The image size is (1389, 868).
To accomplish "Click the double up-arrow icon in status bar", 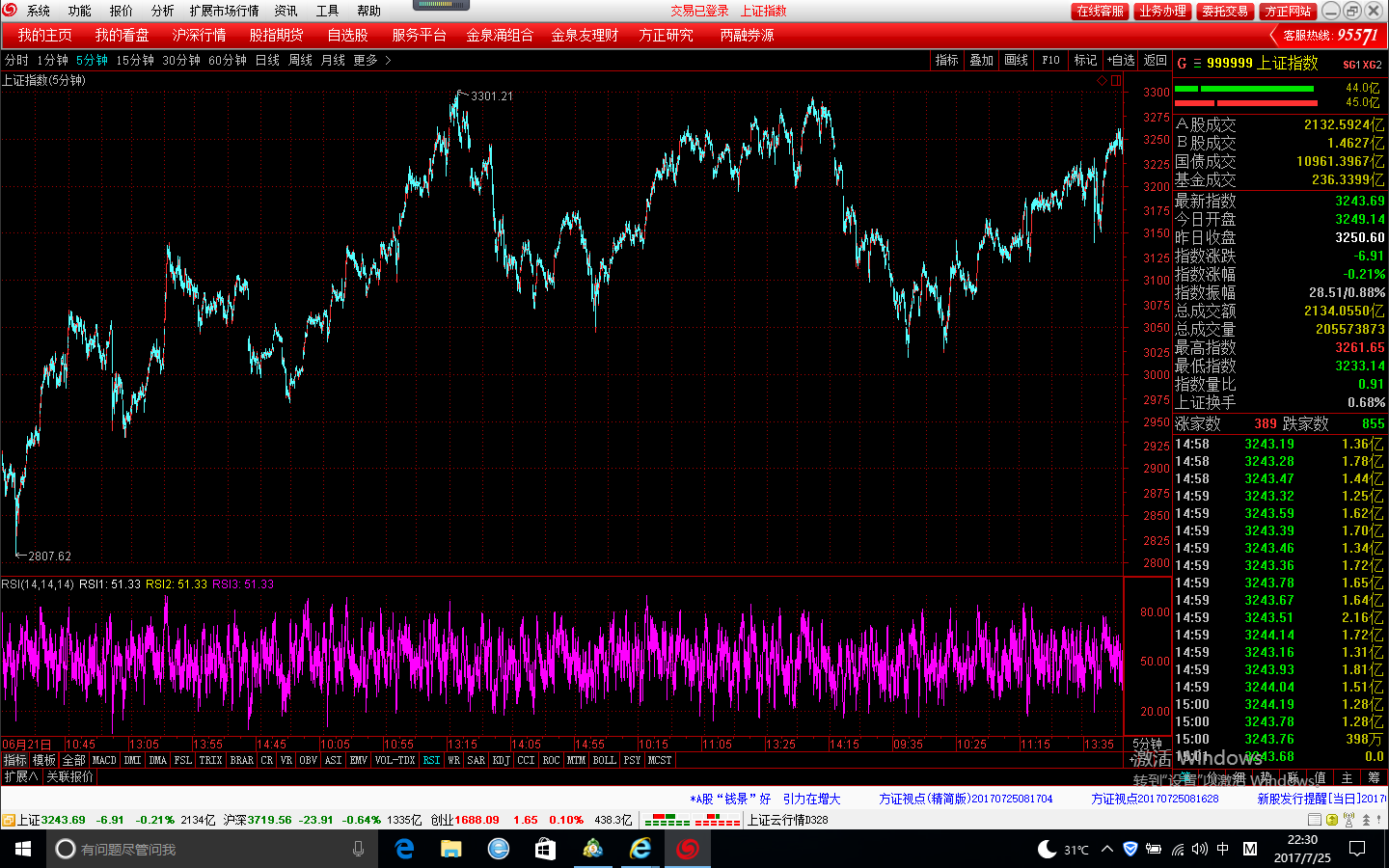I will click(x=1366, y=820).
